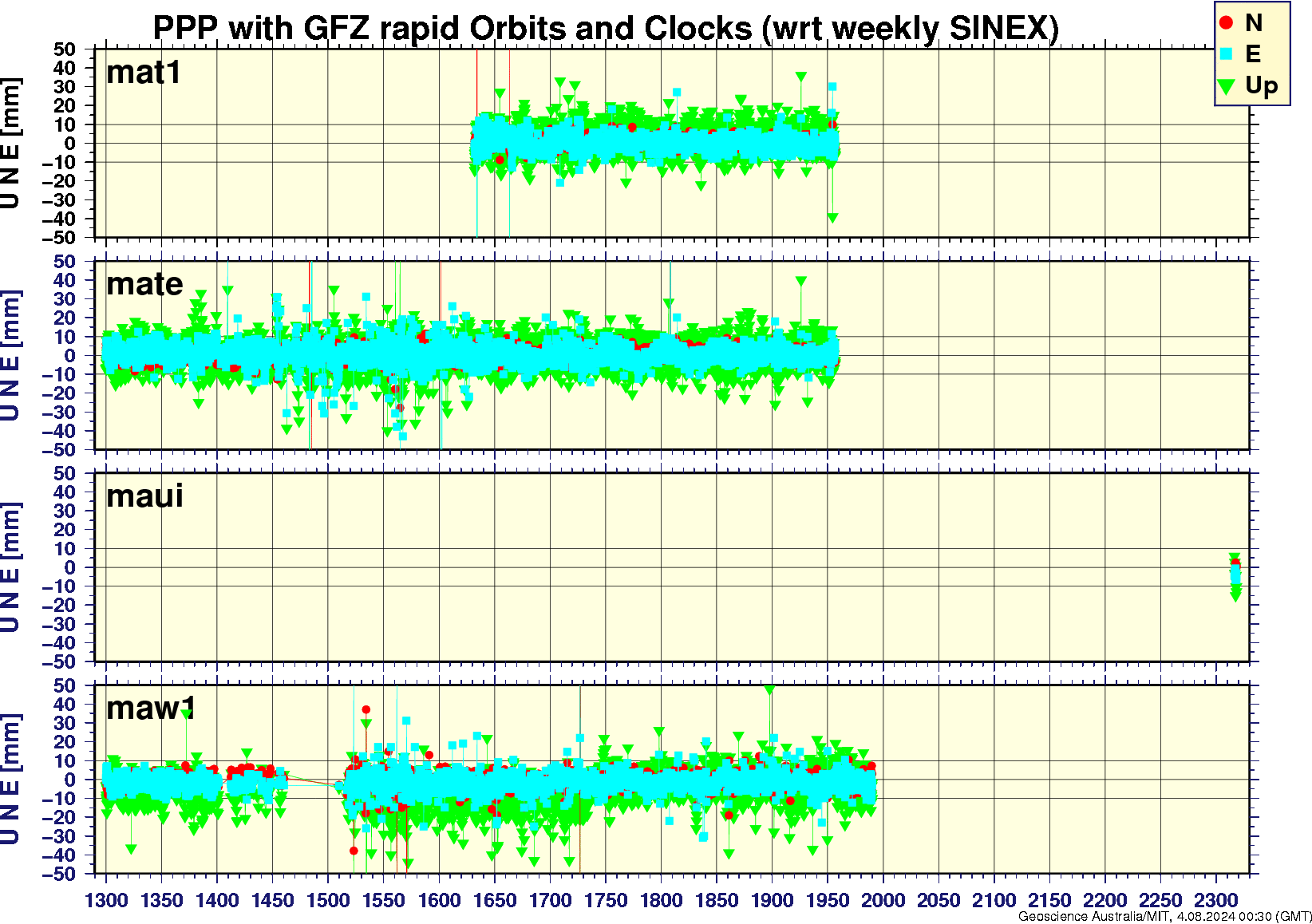
Task: Click the mate panel 'U N E [mm]' axis label
Action: pyautogui.click(x=10, y=356)
